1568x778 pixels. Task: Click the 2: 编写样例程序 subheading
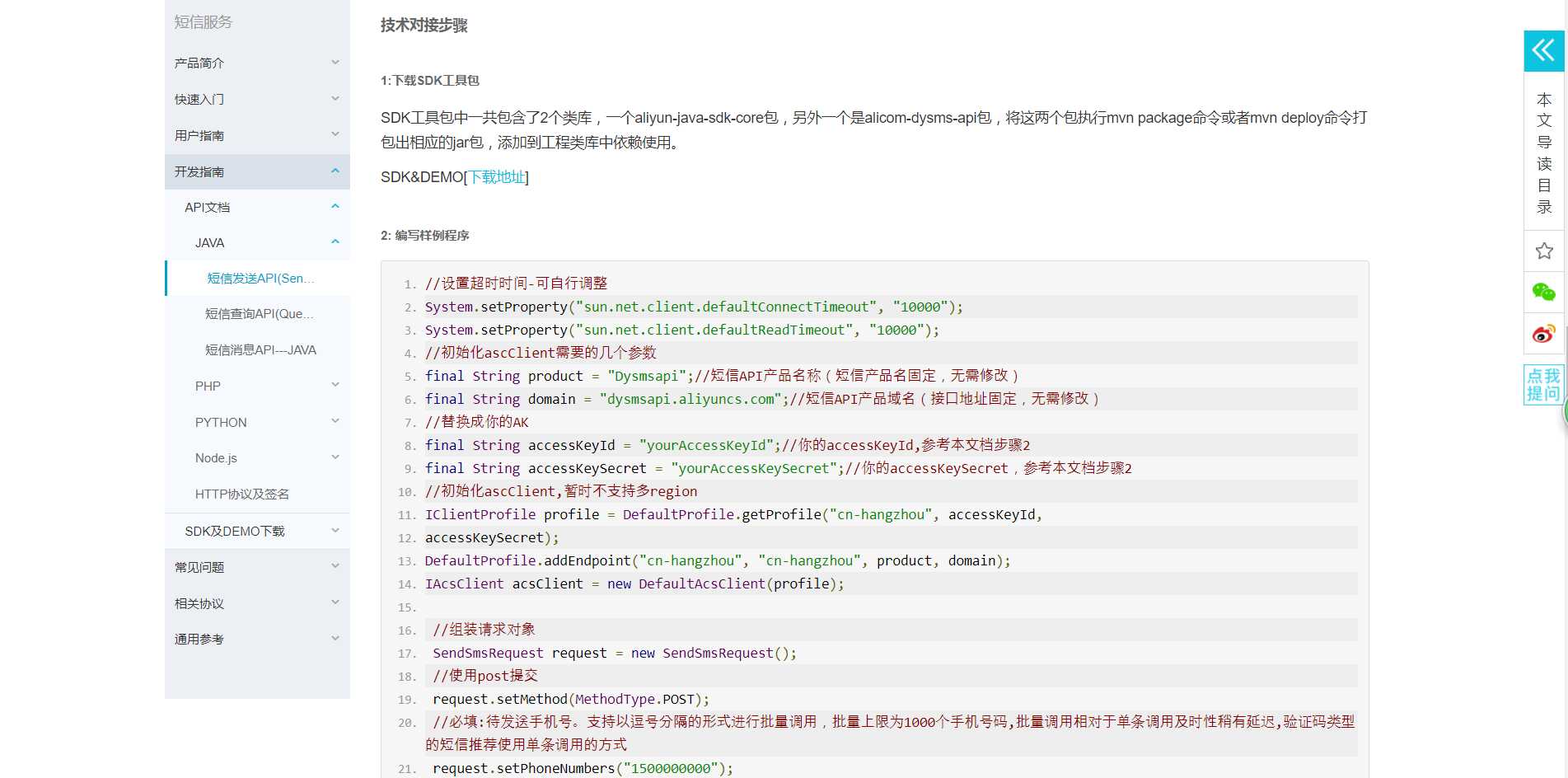[424, 235]
